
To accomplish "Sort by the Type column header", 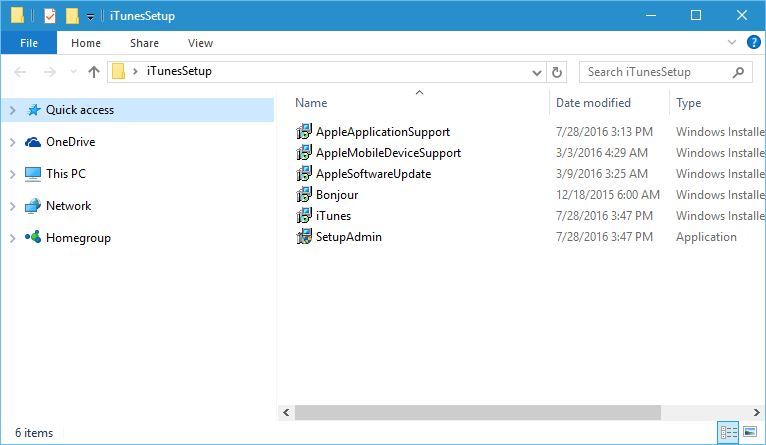I will [x=688, y=103].
